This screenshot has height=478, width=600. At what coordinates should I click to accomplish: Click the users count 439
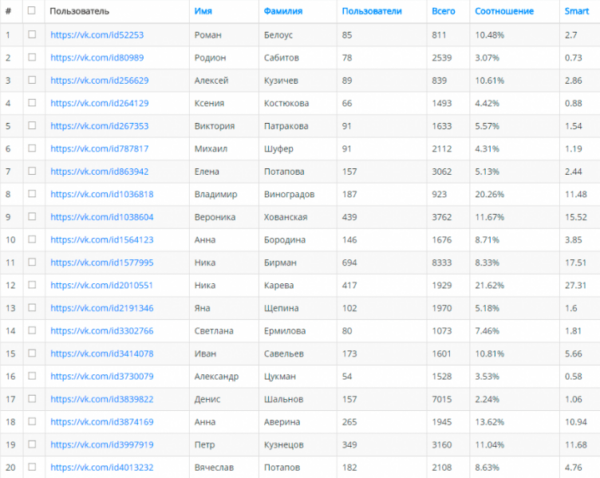click(x=349, y=217)
